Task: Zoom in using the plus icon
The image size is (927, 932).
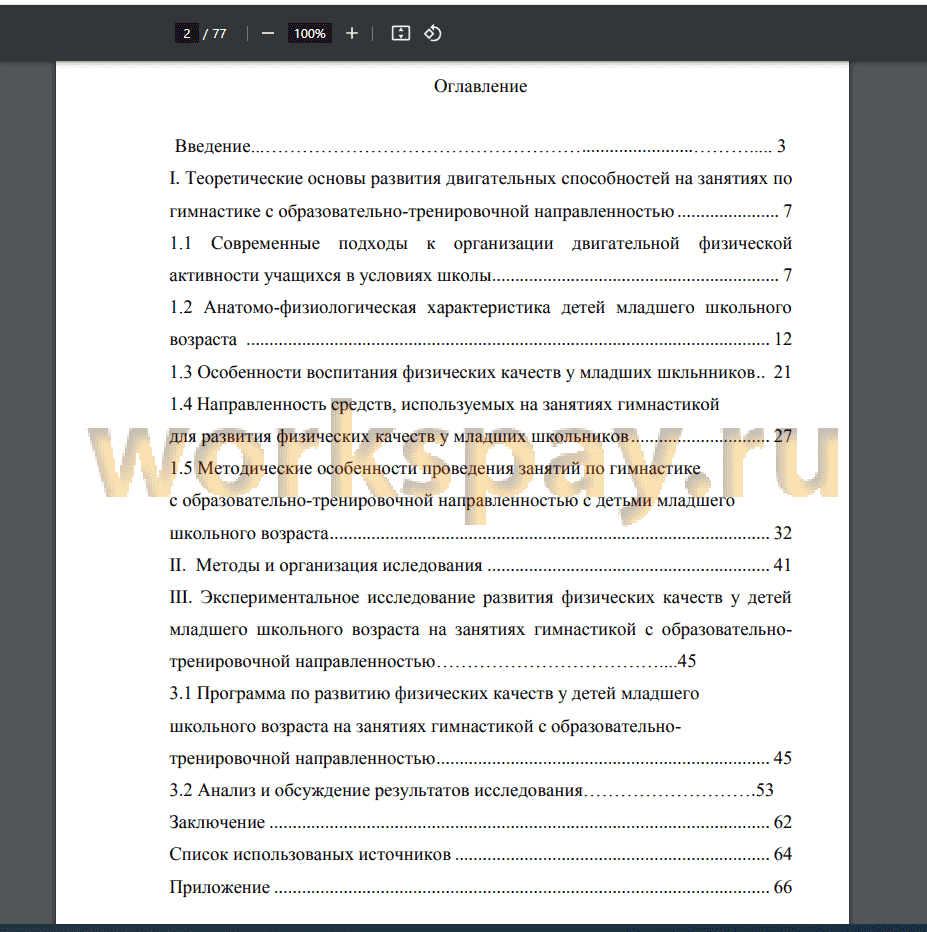Action: pyautogui.click(x=352, y=33)
